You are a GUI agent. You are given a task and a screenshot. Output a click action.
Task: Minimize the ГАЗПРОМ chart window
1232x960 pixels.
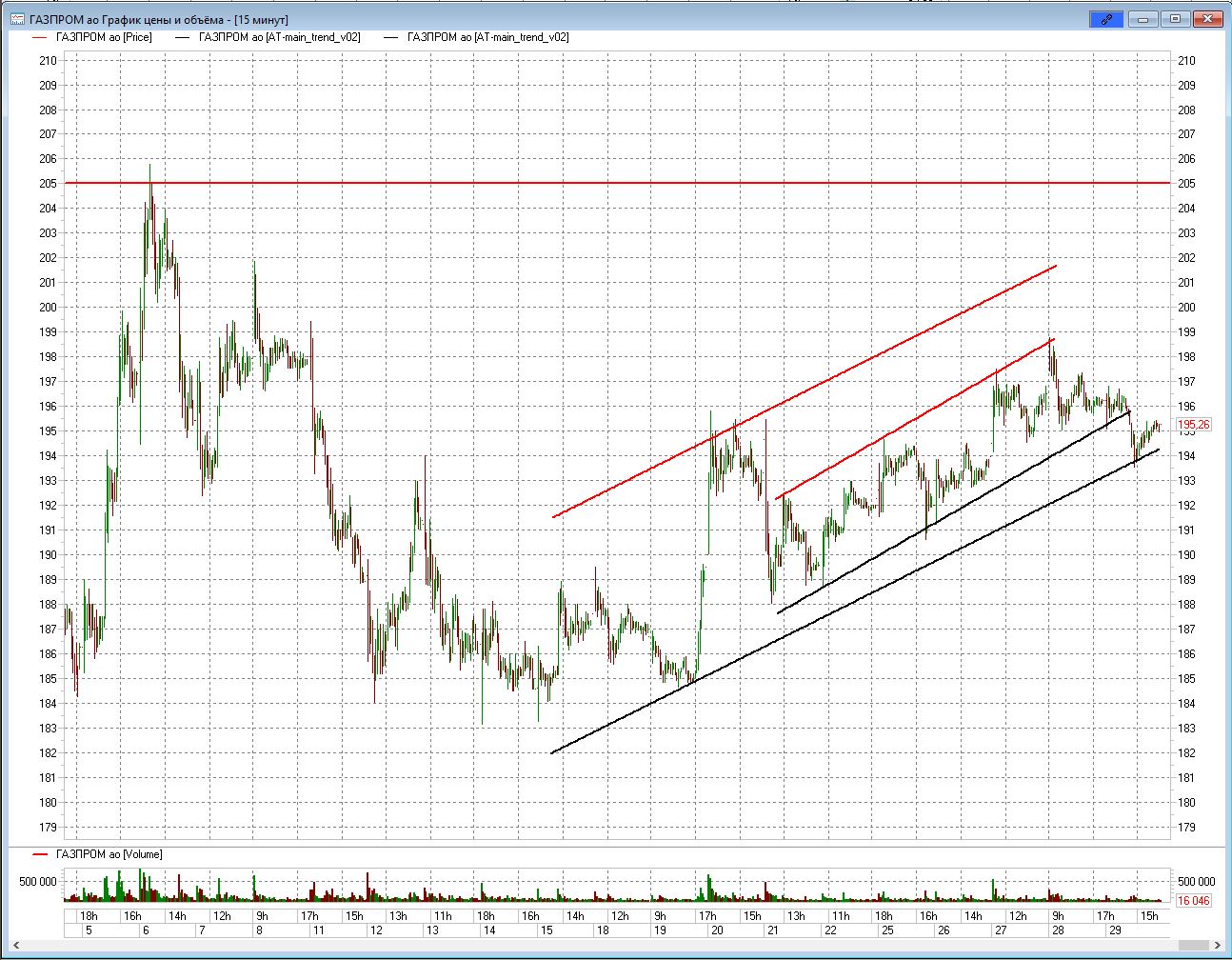pos(1143,19)
